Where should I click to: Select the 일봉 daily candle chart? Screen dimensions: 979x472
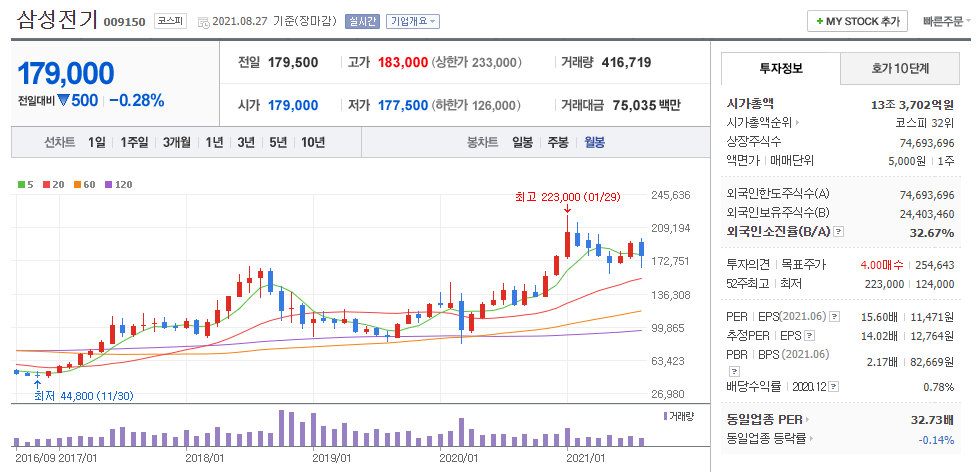523,142
